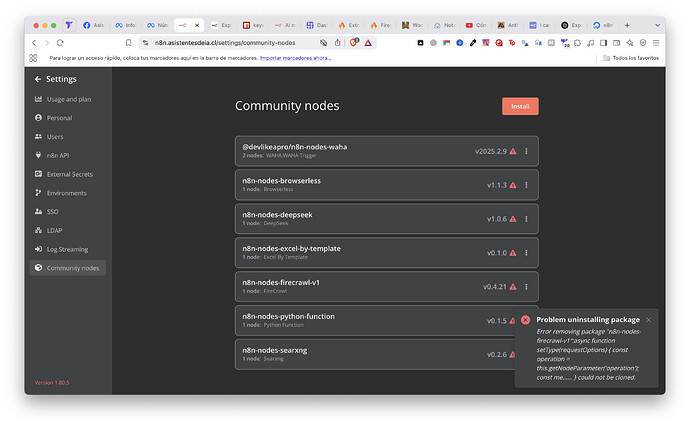Switch to the key tab
This screenshot has height=426, width=690.
[x=253, y=25]
